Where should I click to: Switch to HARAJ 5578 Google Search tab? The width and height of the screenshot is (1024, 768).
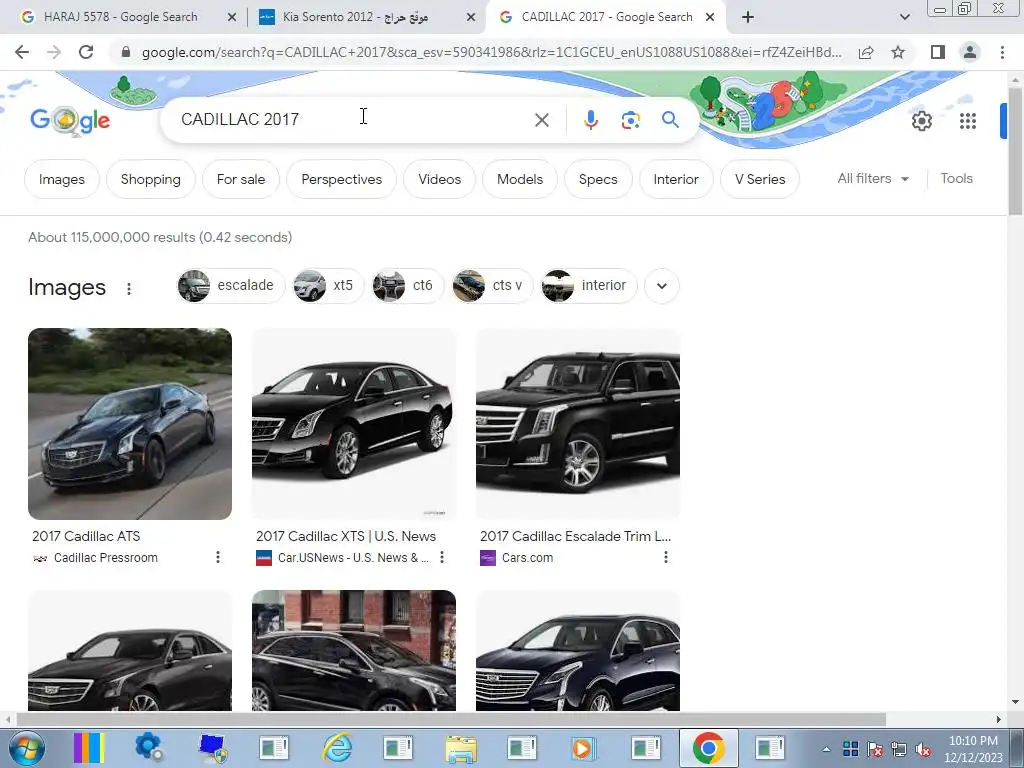[x=120, y=17]
